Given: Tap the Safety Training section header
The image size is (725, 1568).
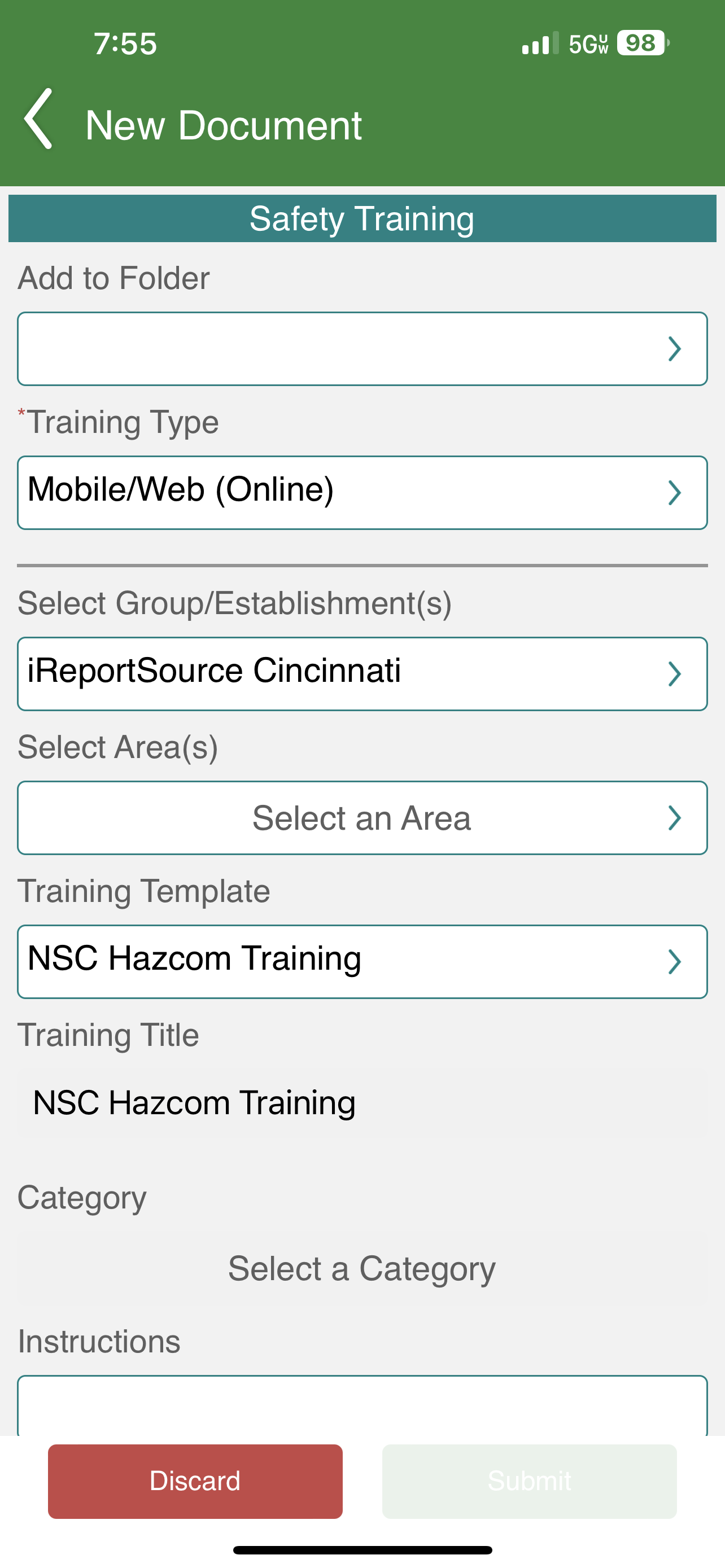Looking at the screenshot, I should 362,218.
